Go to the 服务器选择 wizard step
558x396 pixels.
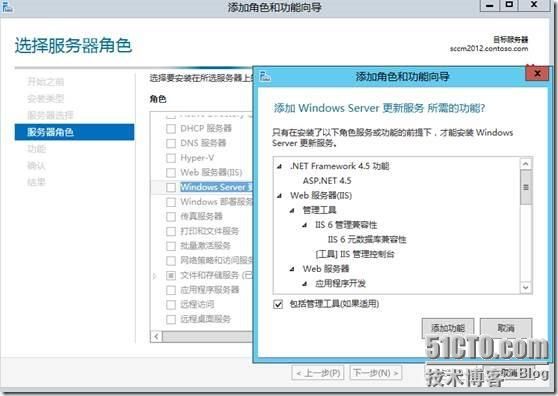[51, 115]
